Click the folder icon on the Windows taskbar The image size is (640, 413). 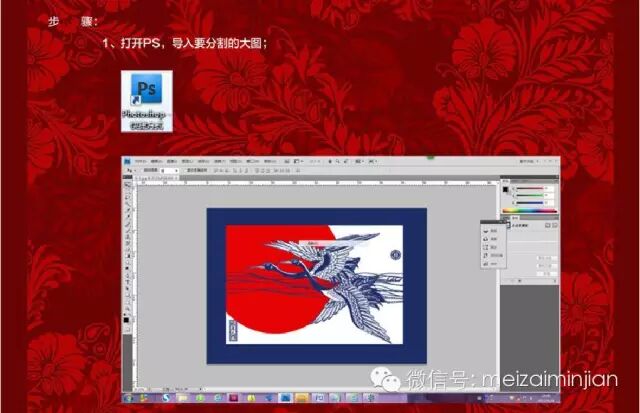coord(182,398)
